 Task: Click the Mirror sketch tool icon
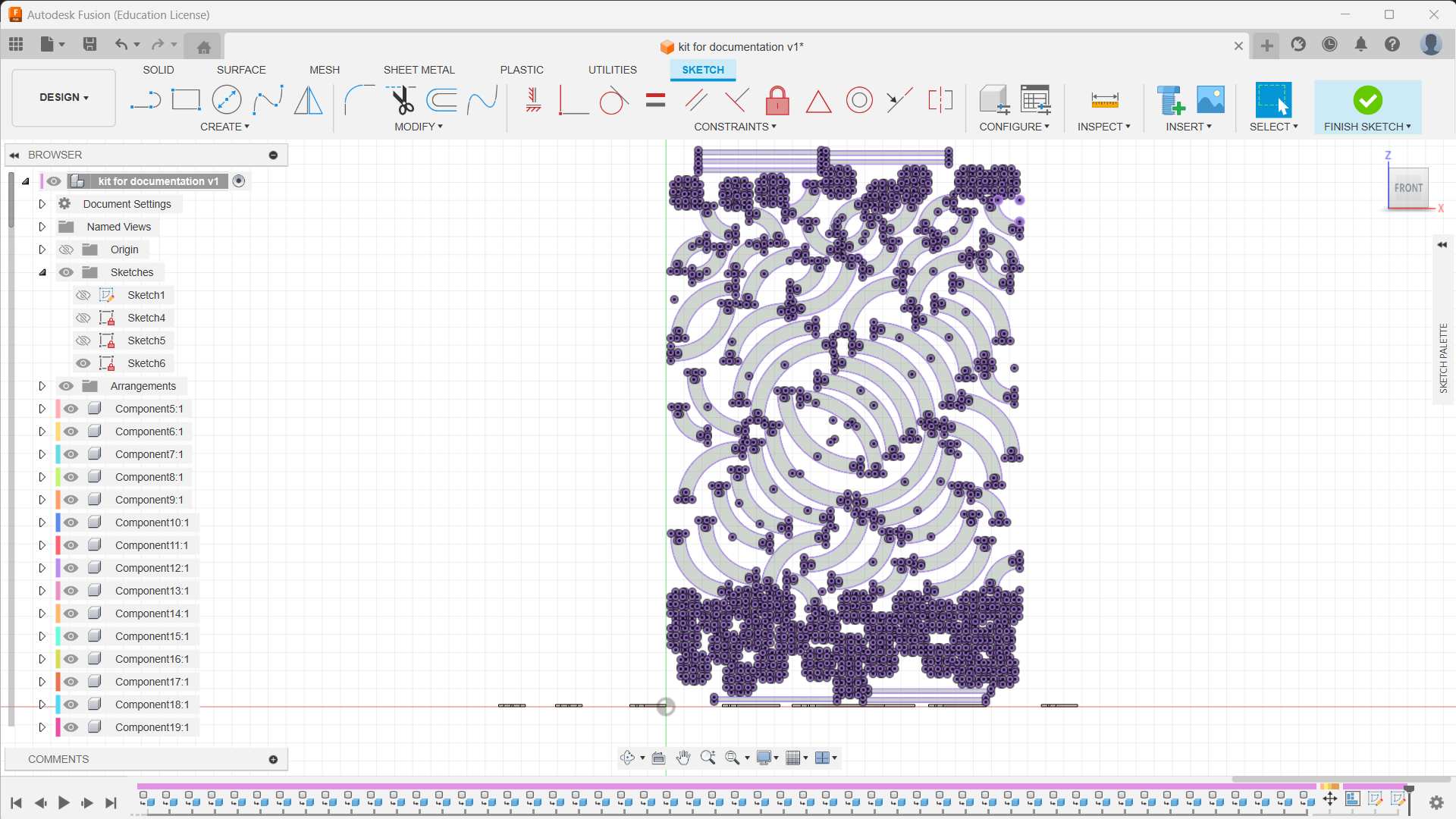click(308, 100)
